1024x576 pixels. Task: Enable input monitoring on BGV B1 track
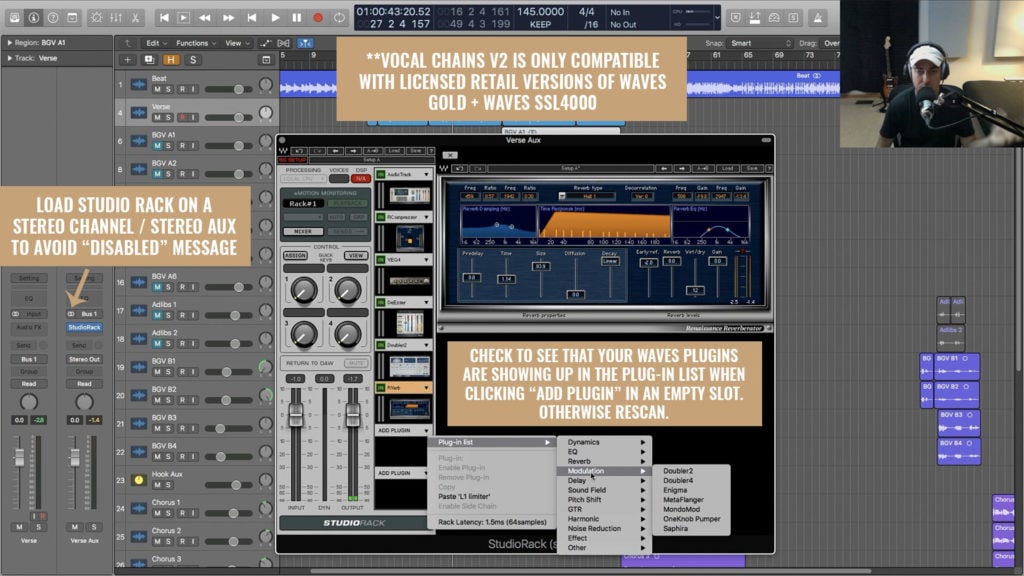point(193,372)
